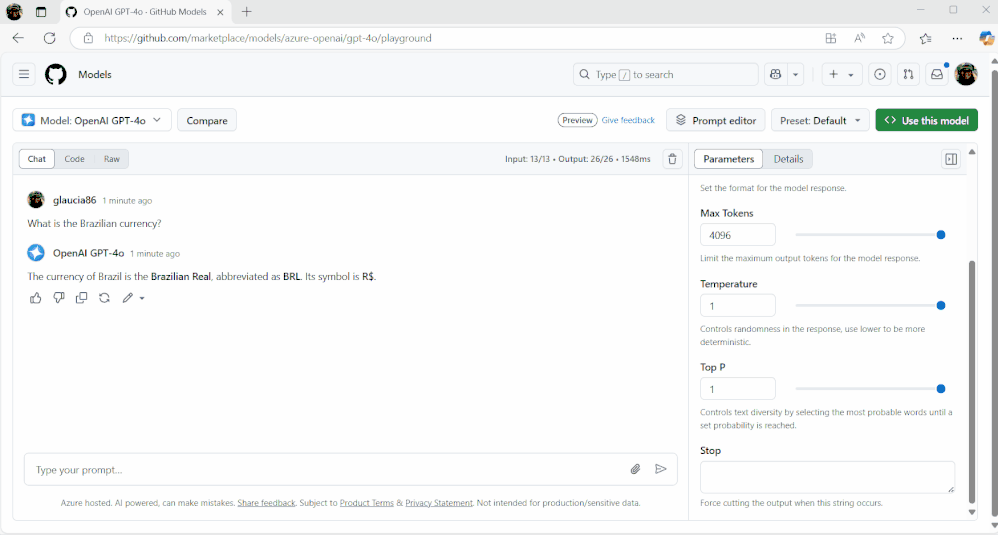The image size is (998, 535).
Task: Open the GitHub hamburger navigation menu
Action: click(24, 74)
